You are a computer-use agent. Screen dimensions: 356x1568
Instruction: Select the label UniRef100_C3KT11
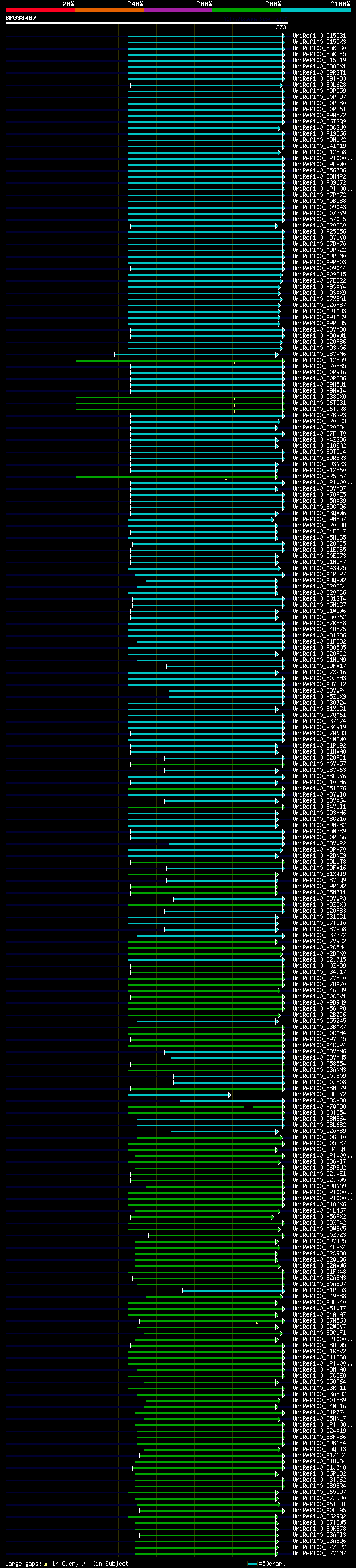coord(319,1388)
